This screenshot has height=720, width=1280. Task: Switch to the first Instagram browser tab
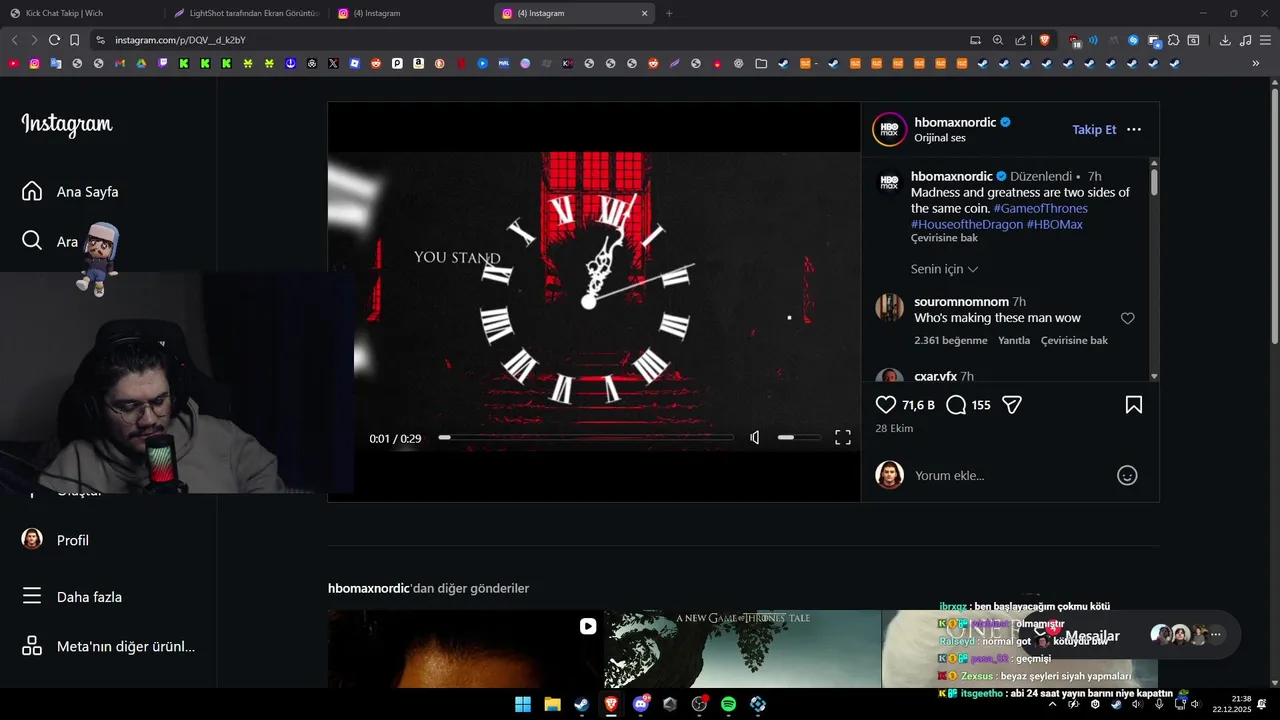click(410, 13)
